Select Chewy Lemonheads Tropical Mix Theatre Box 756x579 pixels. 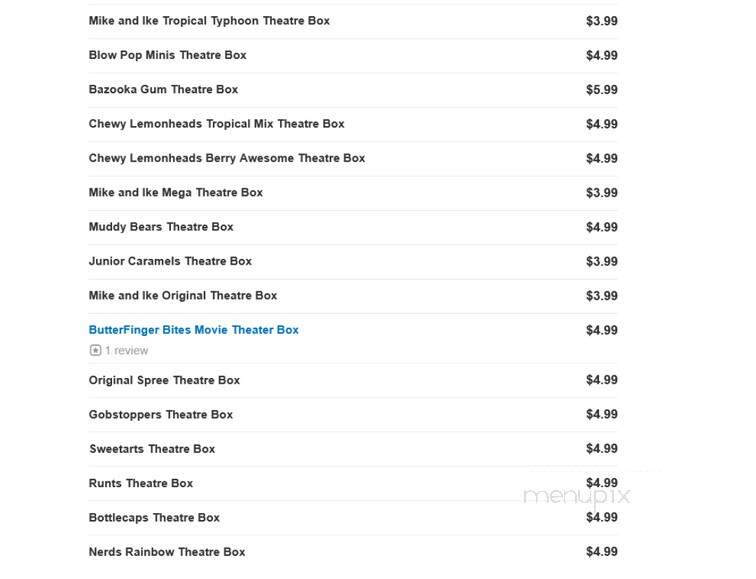pos(216,124)
